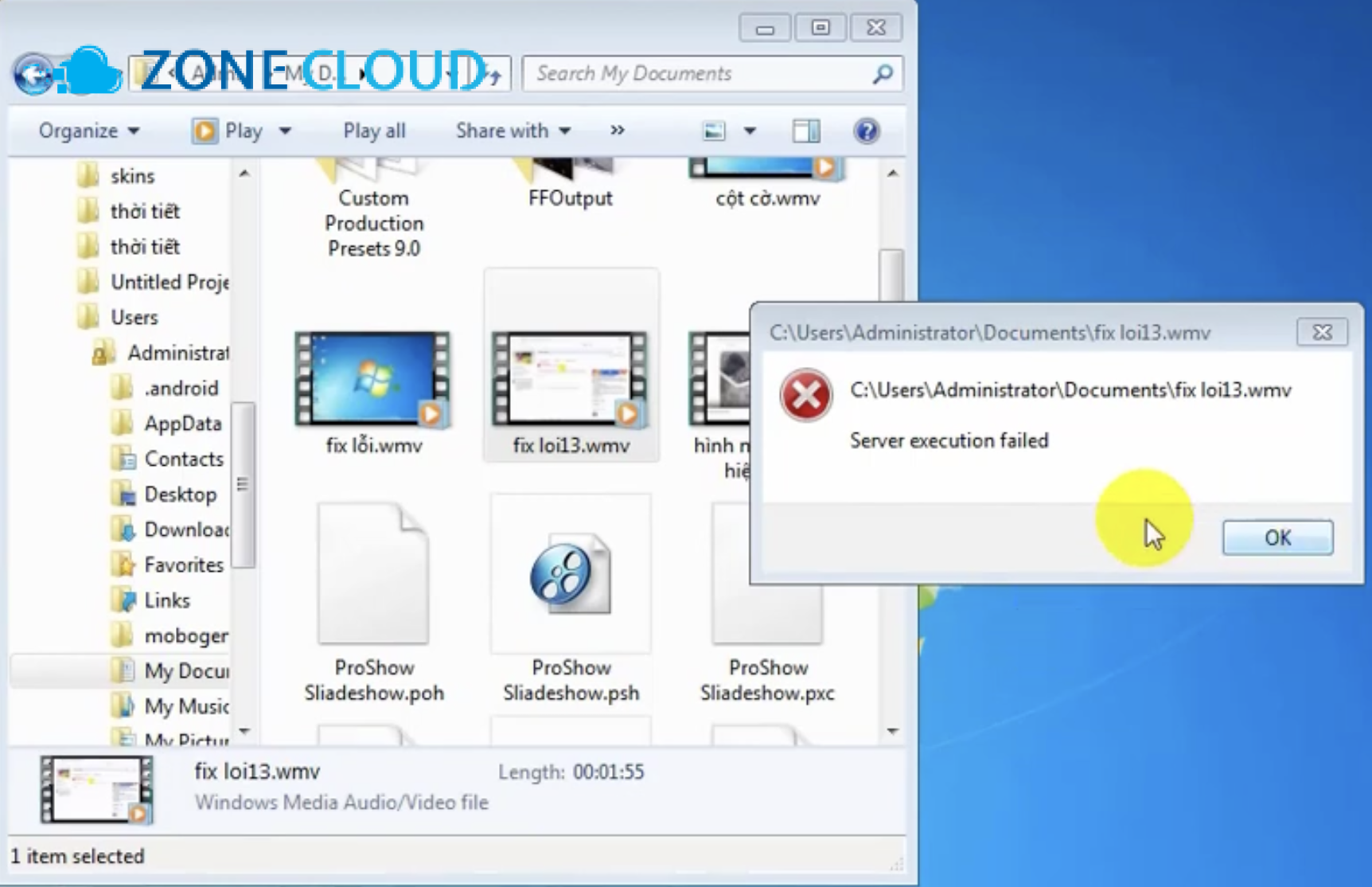The width and height of the screenshot is (1372, 887).
Task: Click the Play button in toolbar
Action: 229,131
